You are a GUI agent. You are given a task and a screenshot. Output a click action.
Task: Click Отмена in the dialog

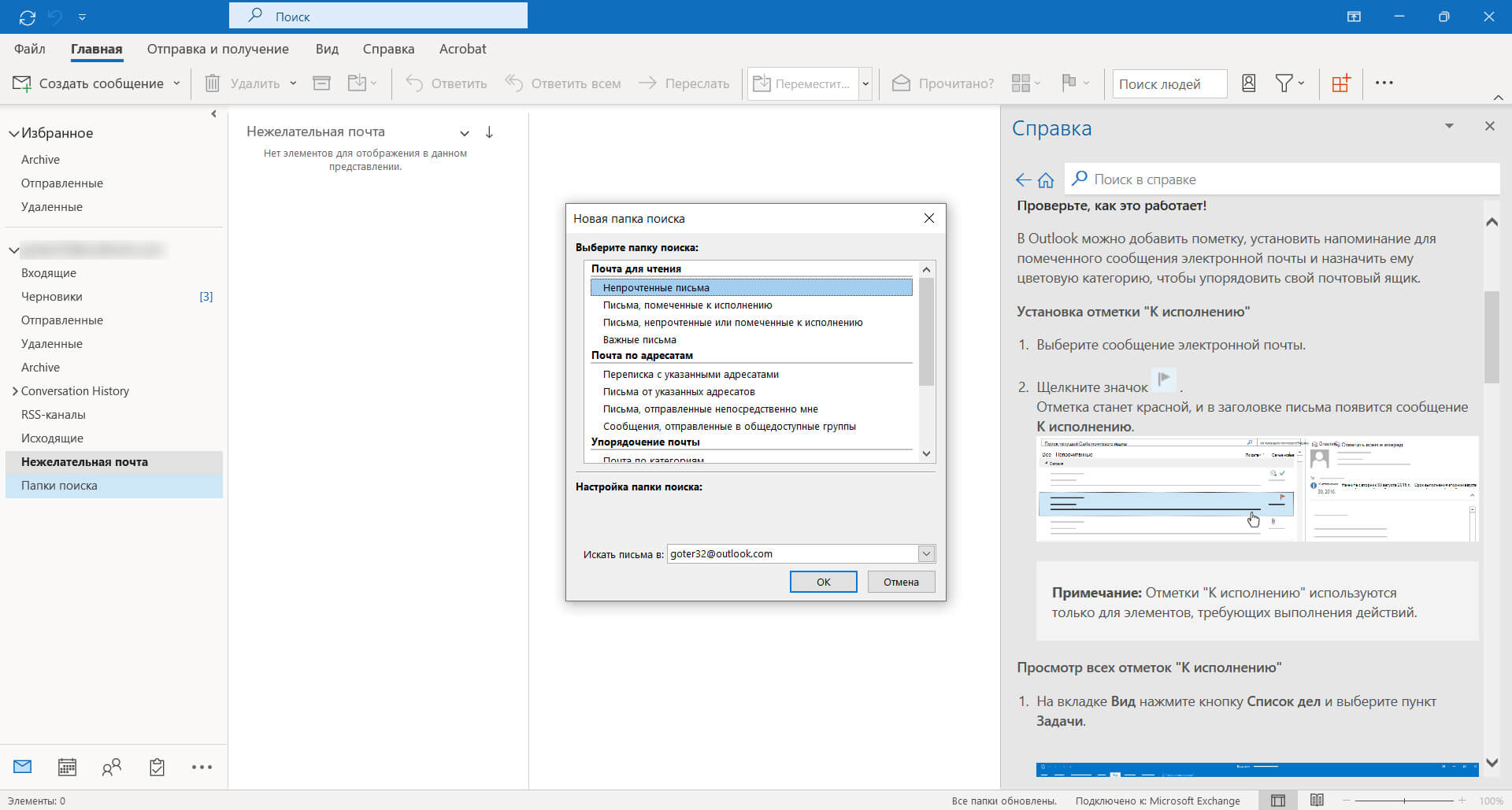[901, 582]
